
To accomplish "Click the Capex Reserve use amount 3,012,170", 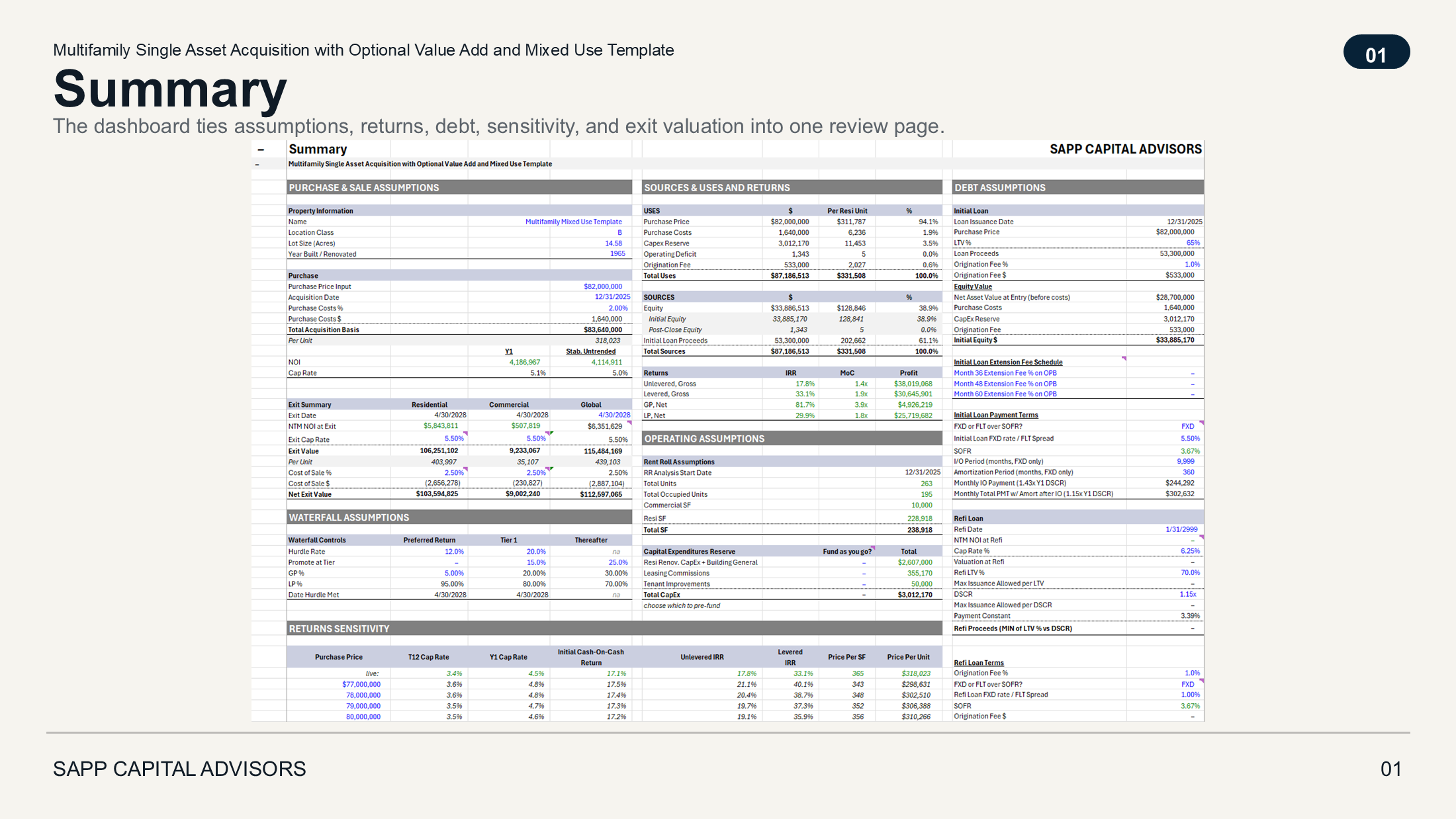I will coord(794,243).
